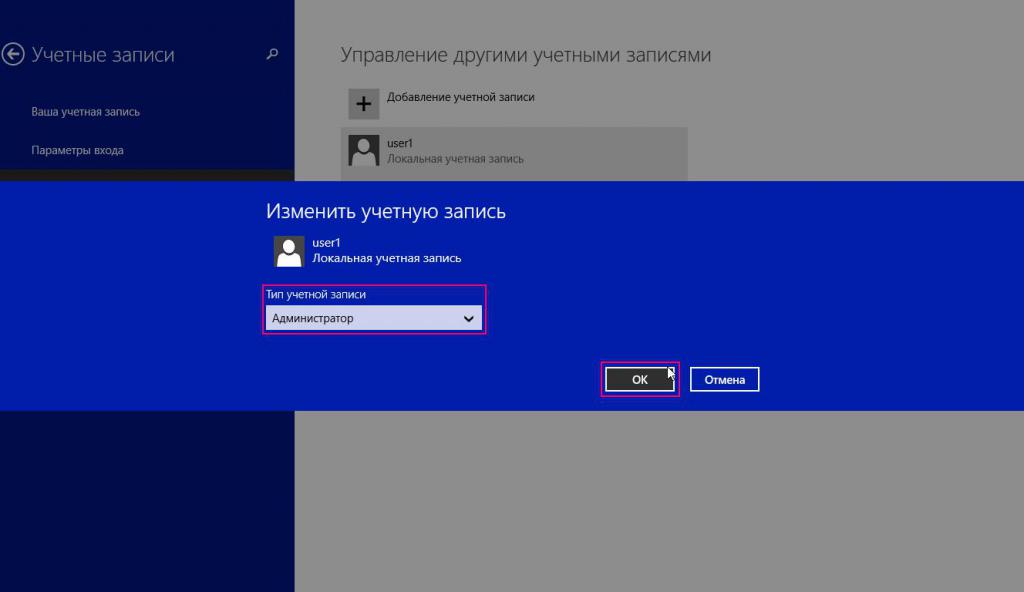
Task: Click the Учетные записи sidebar title
Action: (x=103, y=55)
